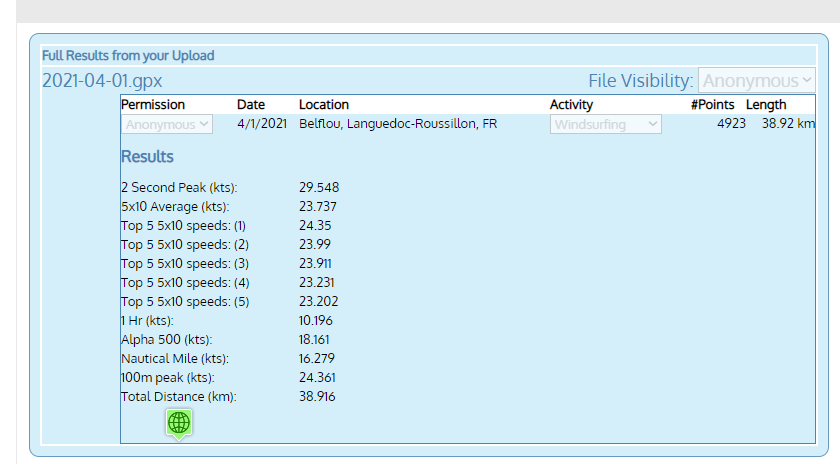The height and width of the screenshot is (464, 840).
Task: Select the Location column header
Action: coord(324,104)
